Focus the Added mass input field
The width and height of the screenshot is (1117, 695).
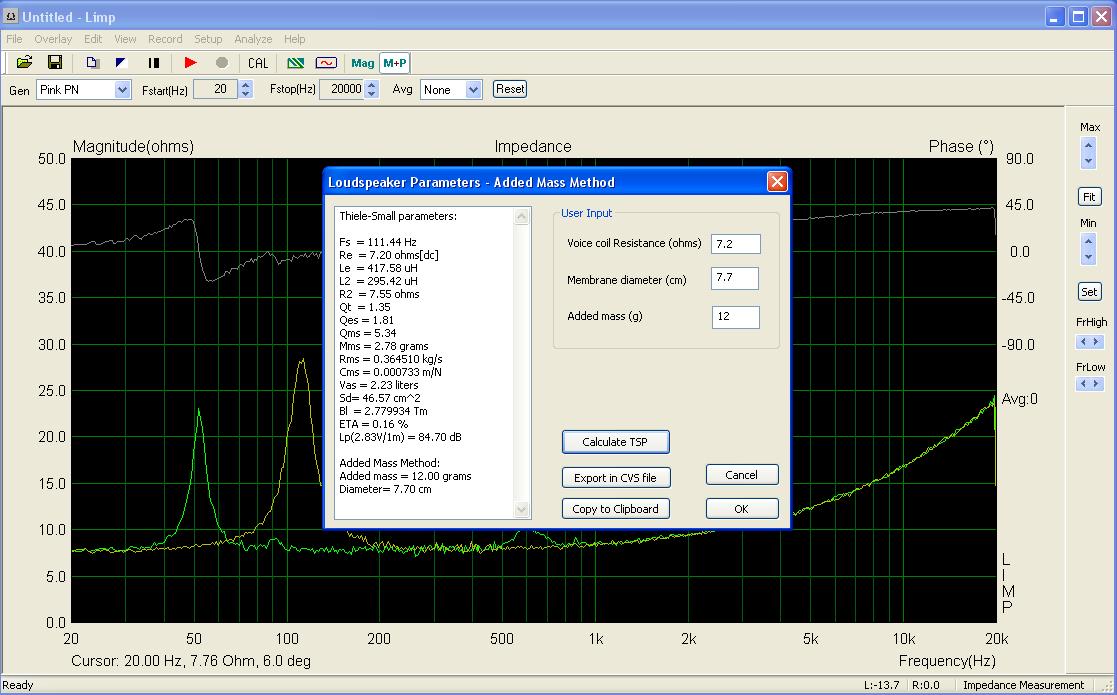click(x=735, y=317)
